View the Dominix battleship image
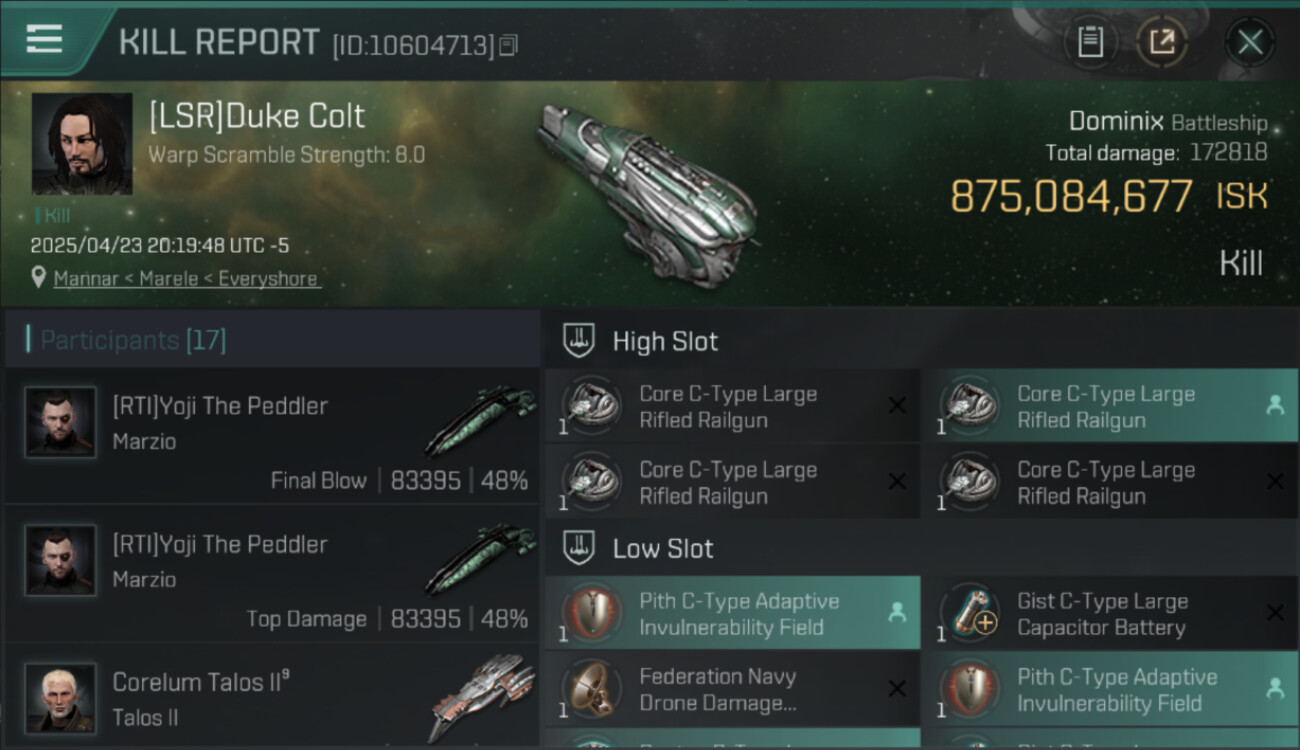Image resolution: width=1300 pixels, height=750 pixels. (645, 190)
